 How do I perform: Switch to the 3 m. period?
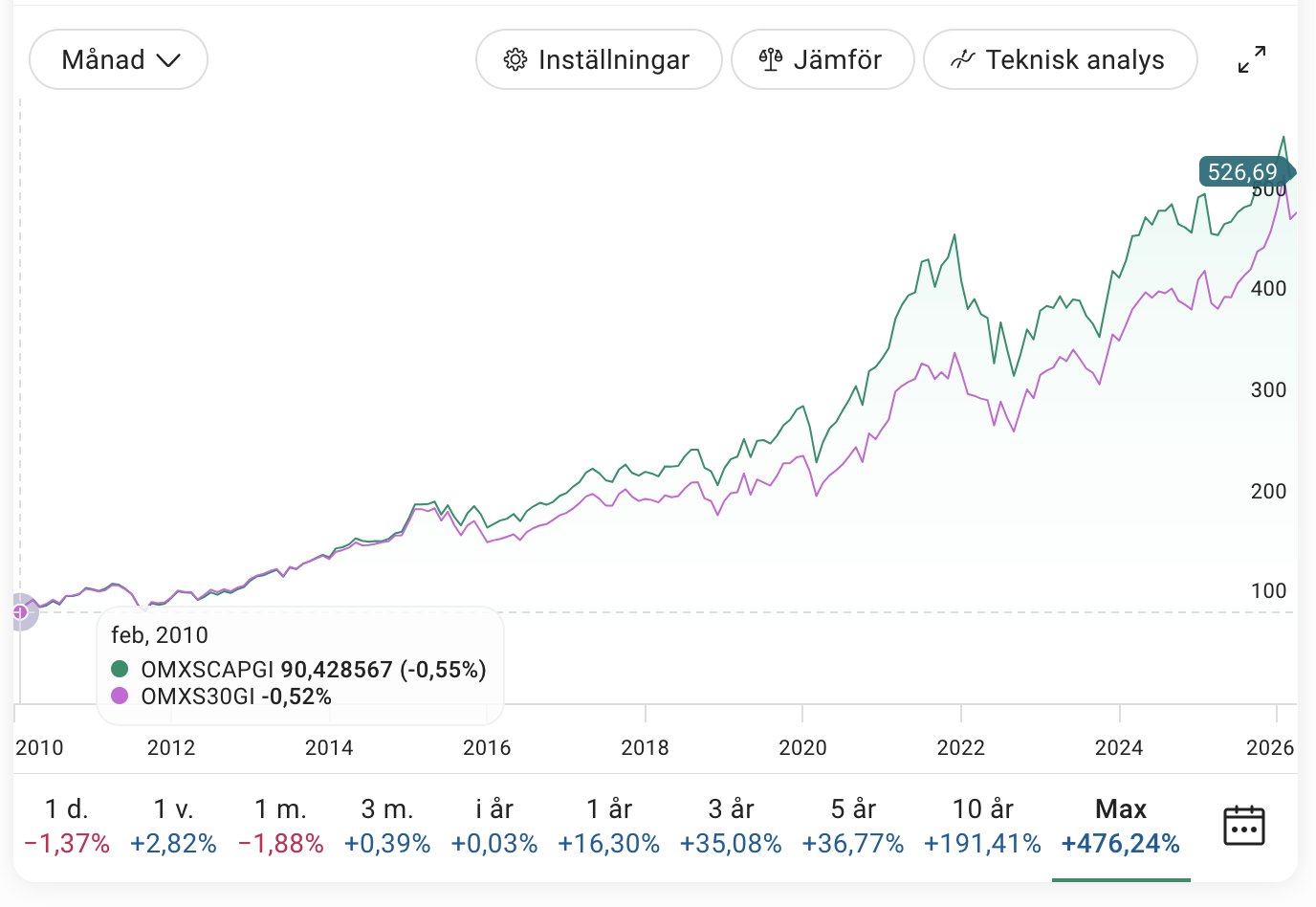[387, 826]
